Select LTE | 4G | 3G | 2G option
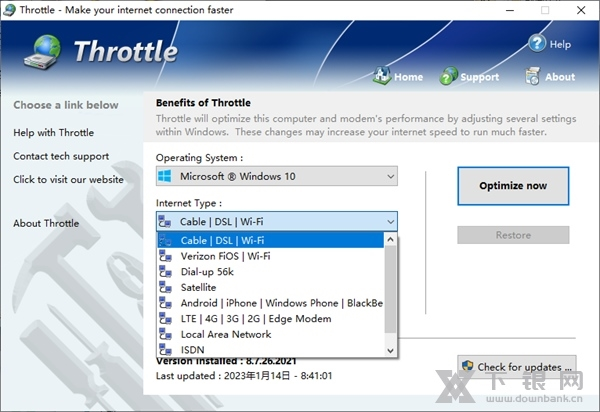The image size is (600, 412). (270, 319)
